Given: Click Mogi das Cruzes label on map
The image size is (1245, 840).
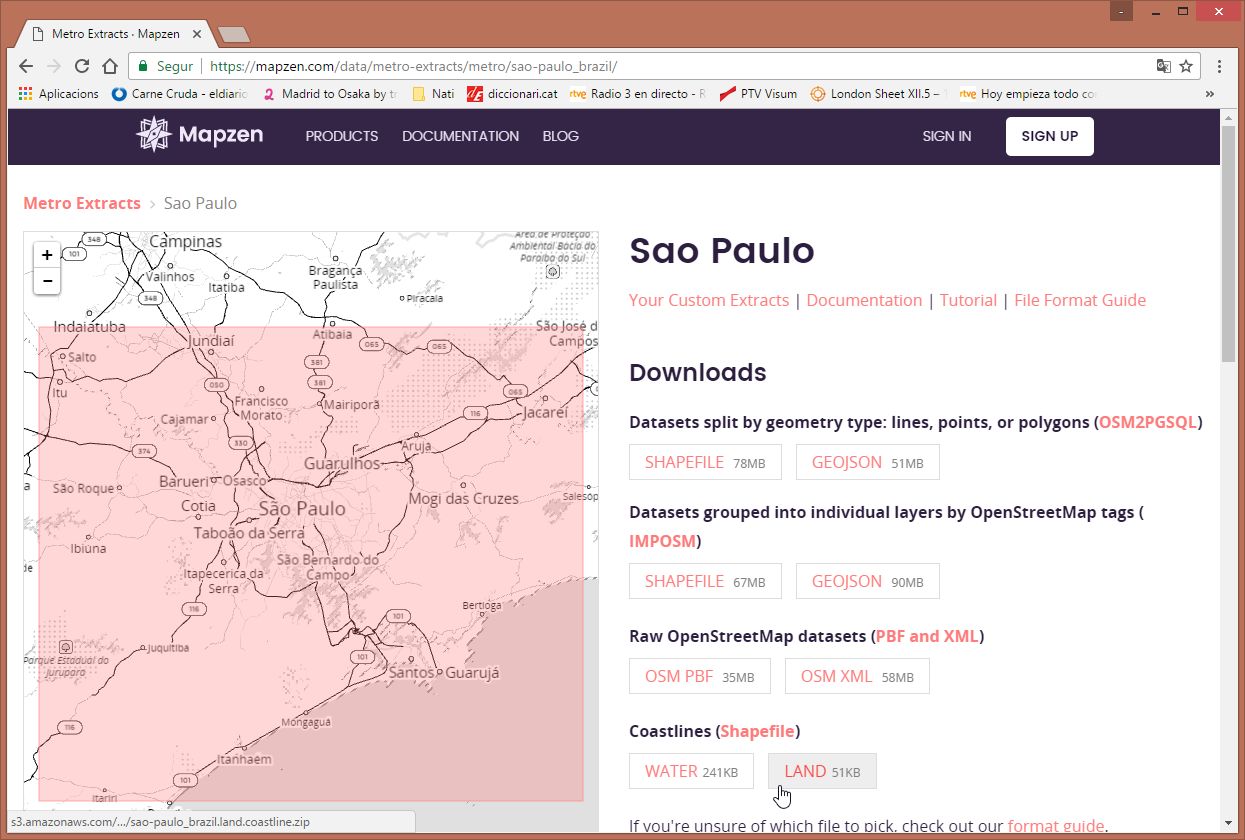Looking at the screenshot, I should coord(464,498).
